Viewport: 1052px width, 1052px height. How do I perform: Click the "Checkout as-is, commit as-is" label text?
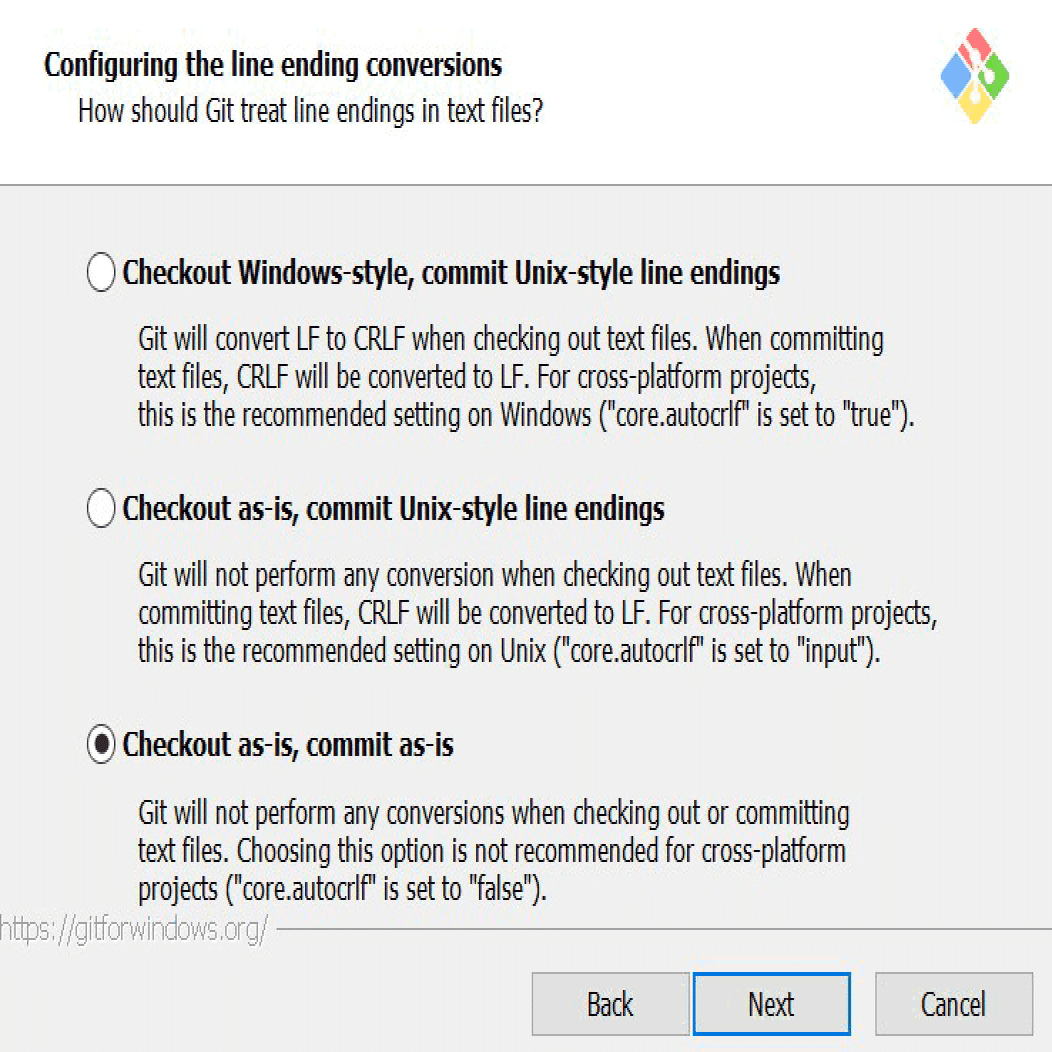(288, 745)
